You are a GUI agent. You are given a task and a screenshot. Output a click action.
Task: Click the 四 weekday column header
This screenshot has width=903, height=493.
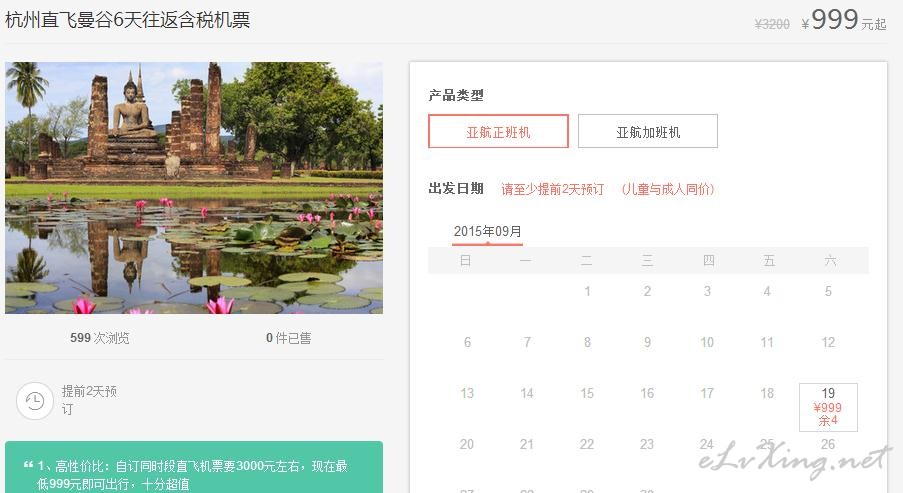coord(709,260)
